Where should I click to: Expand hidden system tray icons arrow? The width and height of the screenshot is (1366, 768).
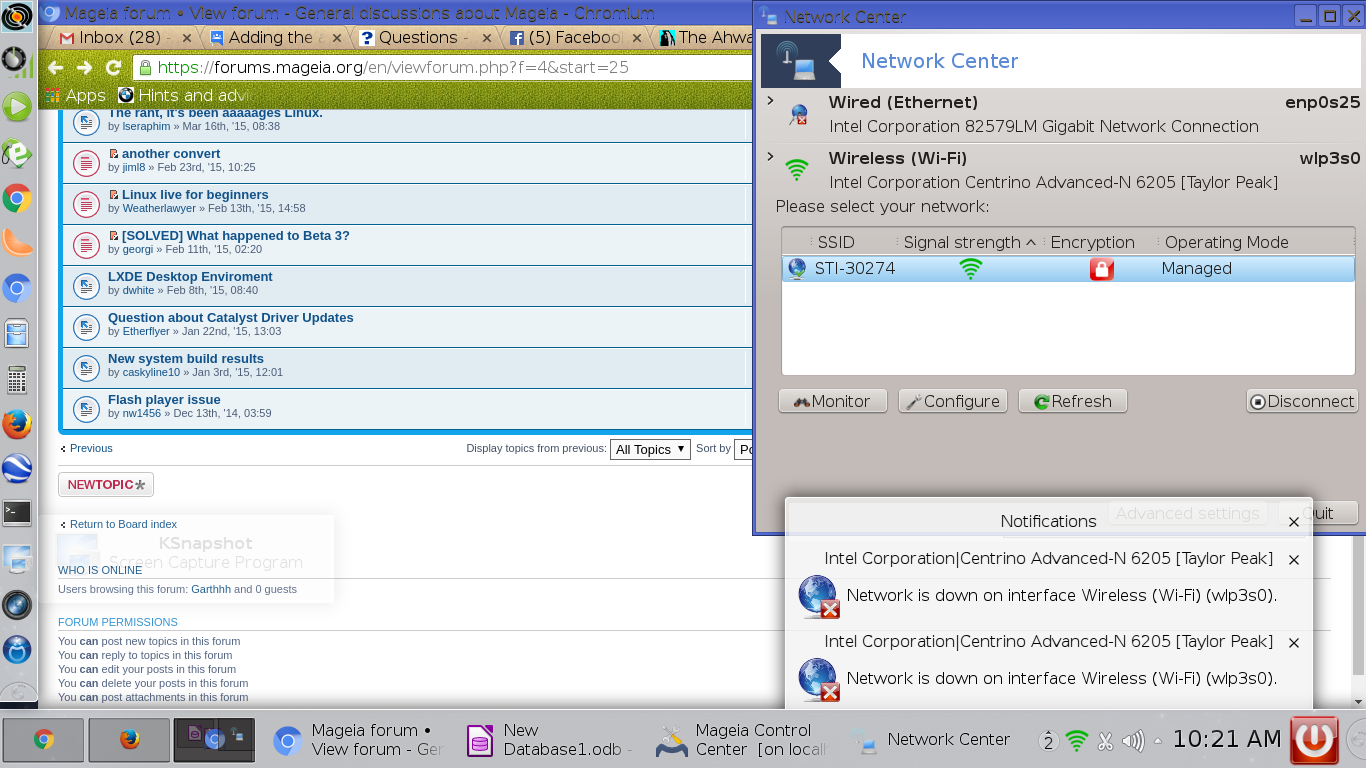(1158, 741)
